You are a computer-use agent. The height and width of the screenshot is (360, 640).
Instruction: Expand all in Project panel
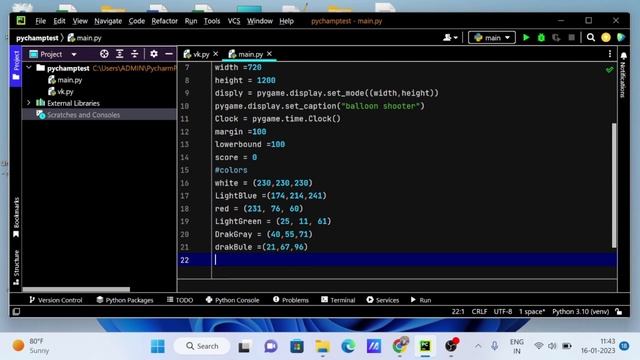coord(119,54)
